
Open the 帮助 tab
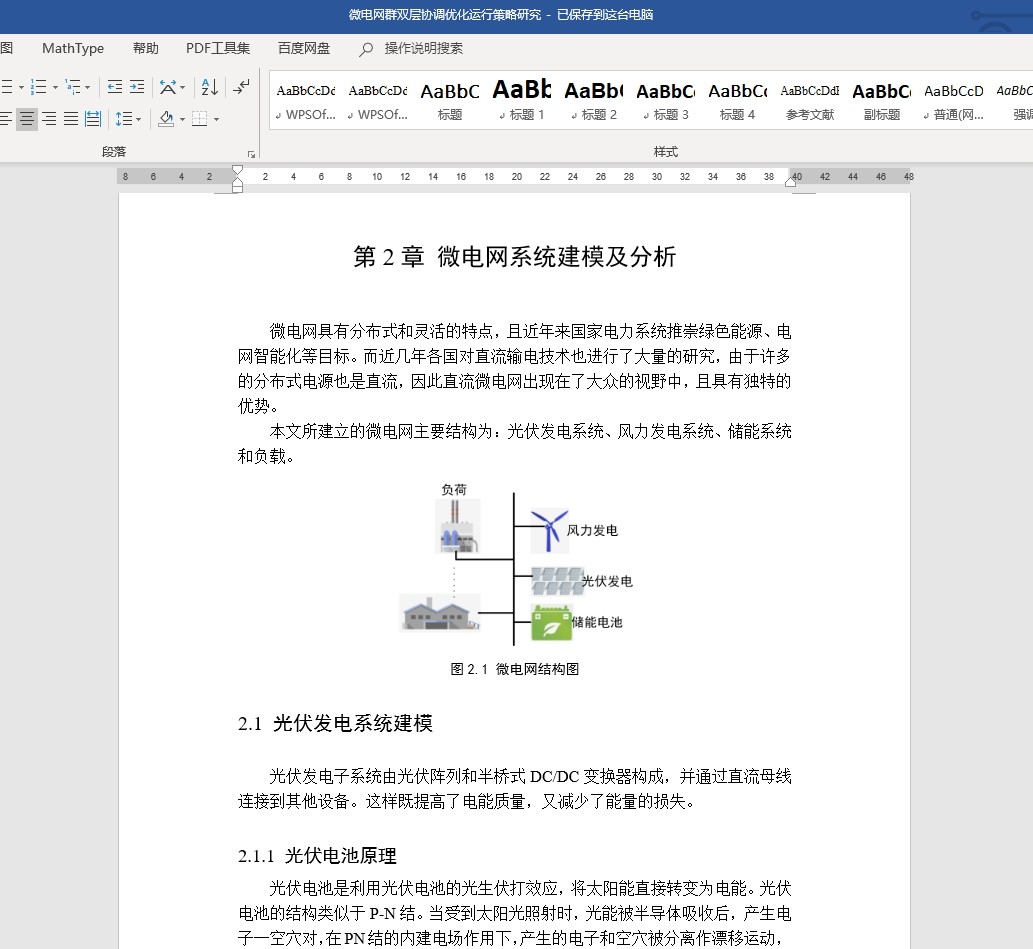146,48
